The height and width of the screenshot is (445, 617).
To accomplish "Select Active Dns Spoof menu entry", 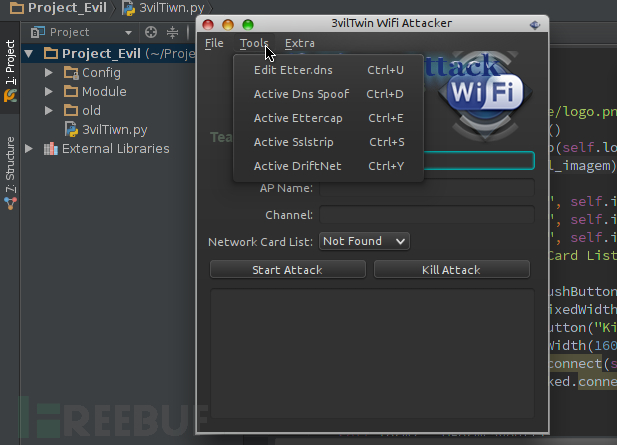I will [x=329, y=94].
